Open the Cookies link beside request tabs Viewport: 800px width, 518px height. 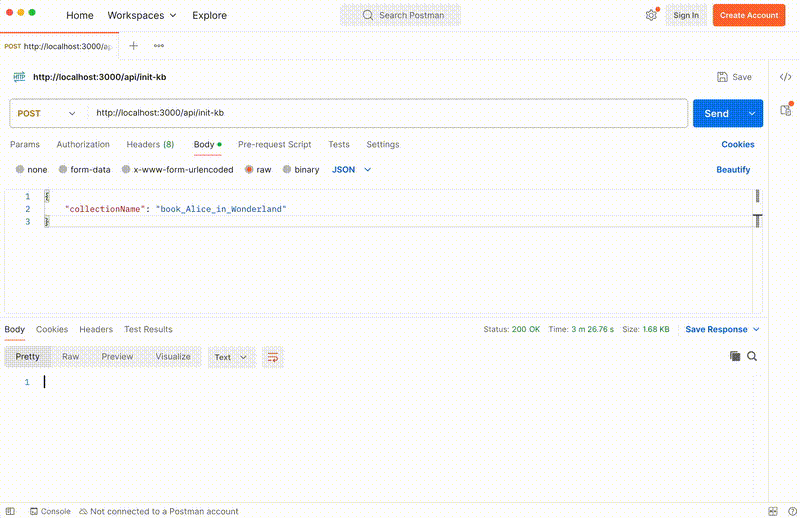click(x=738, y=144)
